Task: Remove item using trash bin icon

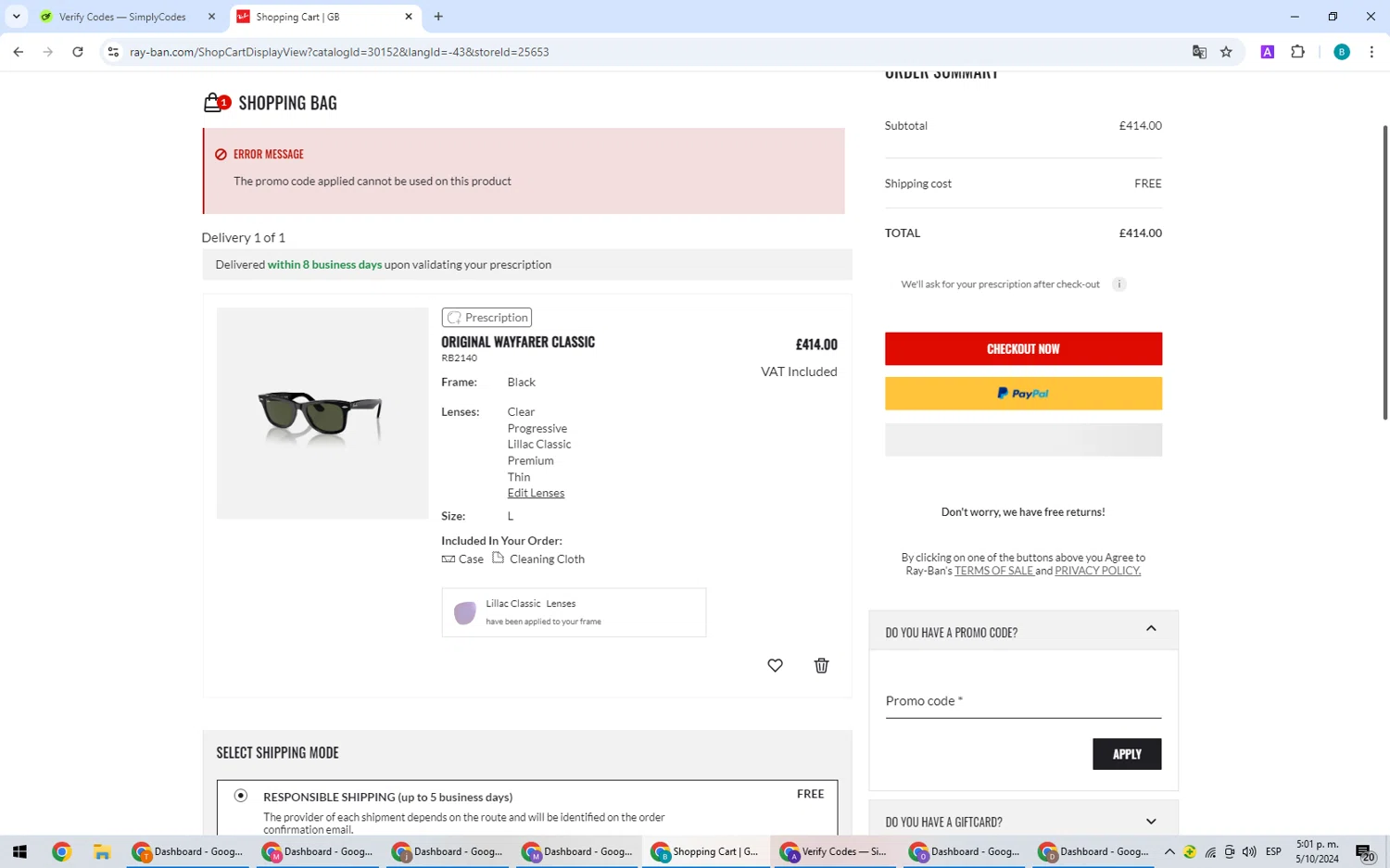Action: [x=821, y=665]
